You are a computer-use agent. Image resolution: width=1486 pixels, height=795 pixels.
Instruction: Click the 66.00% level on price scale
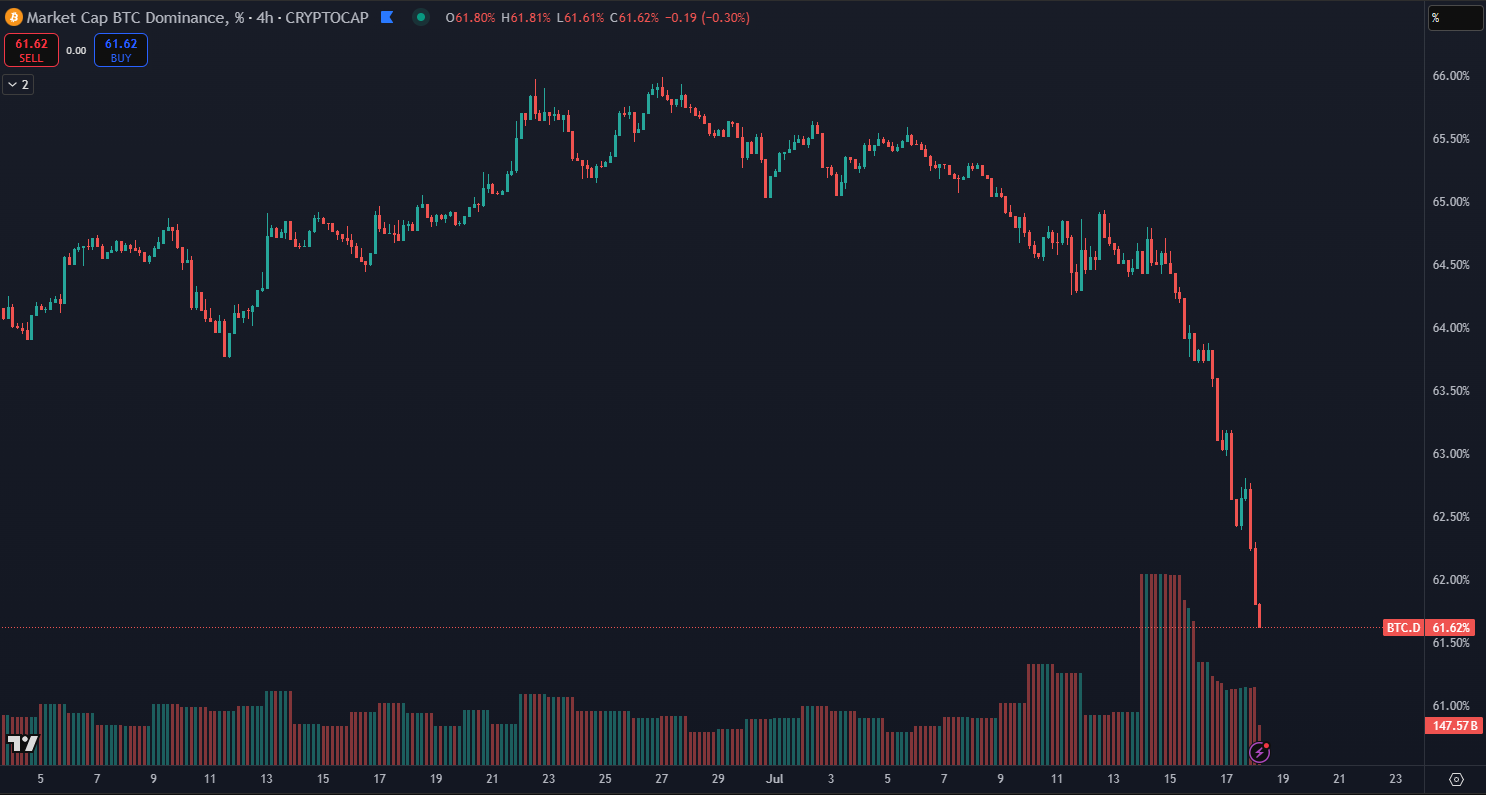click(1451, 76)
